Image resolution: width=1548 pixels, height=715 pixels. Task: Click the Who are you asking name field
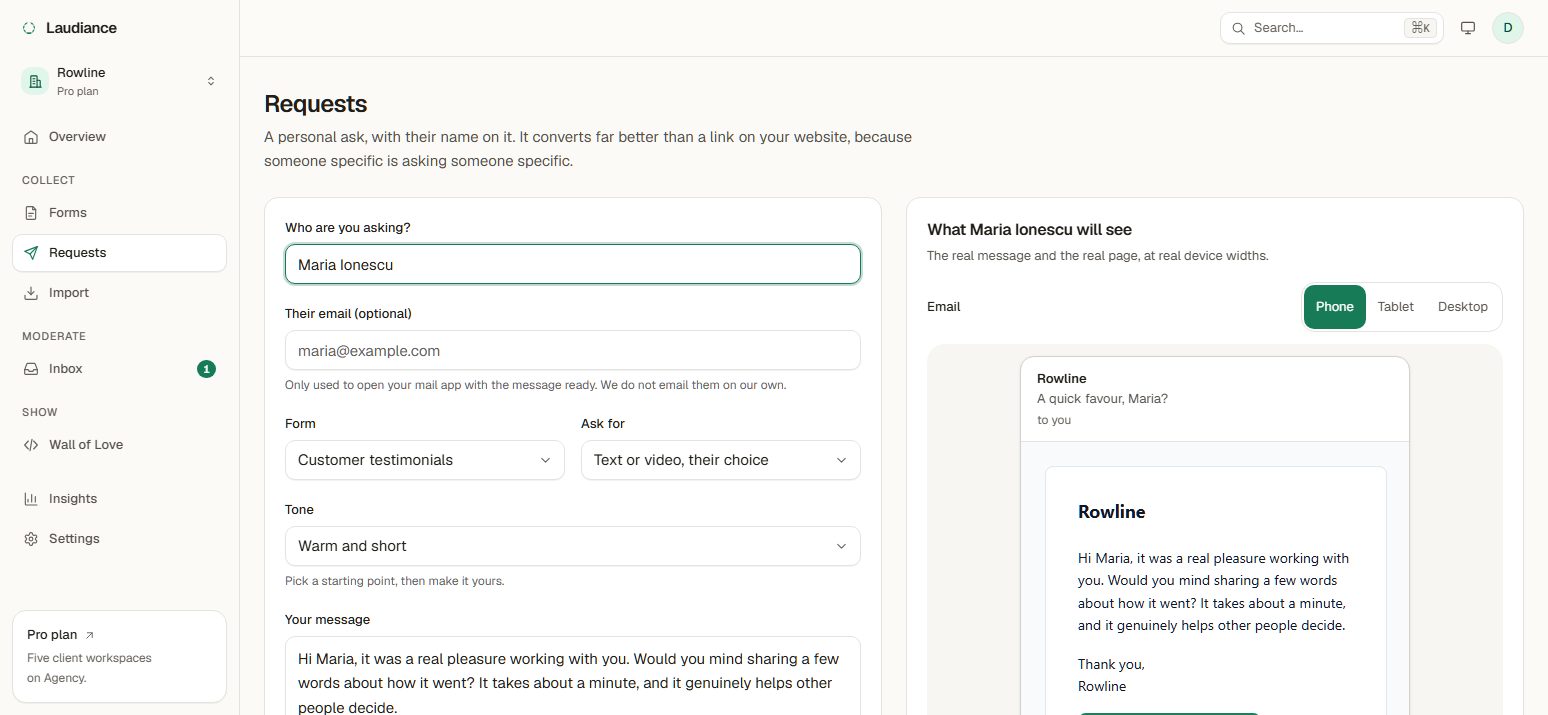573,264
